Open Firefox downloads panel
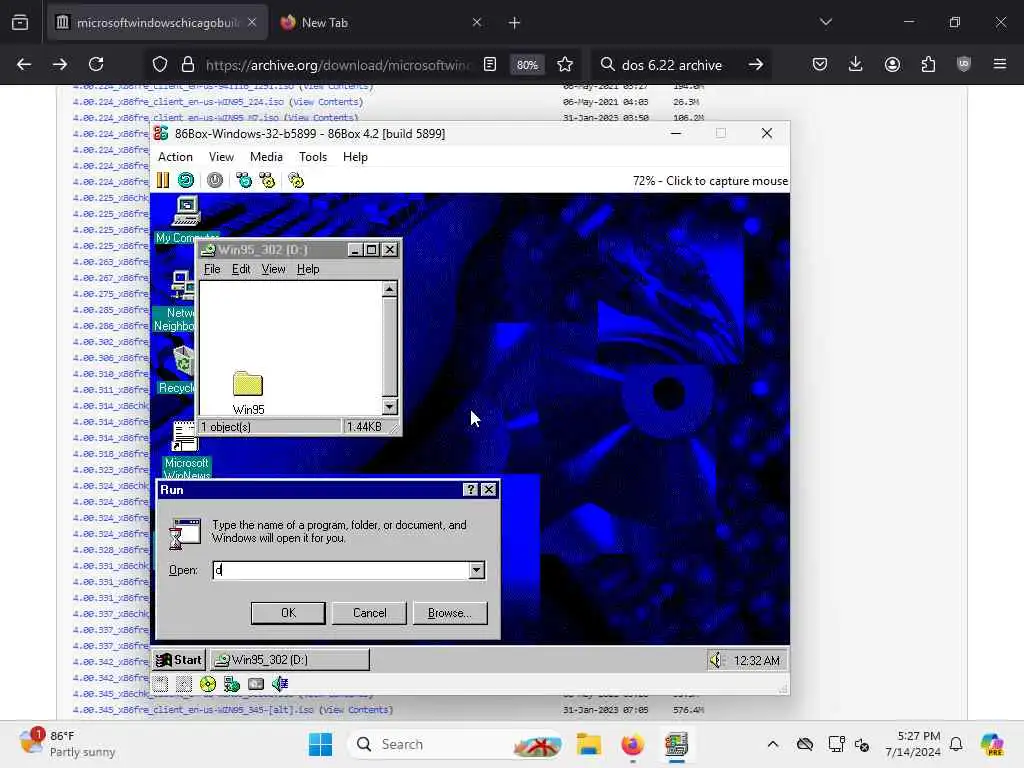The image size is (1024, 768). [x=856, y=64]
